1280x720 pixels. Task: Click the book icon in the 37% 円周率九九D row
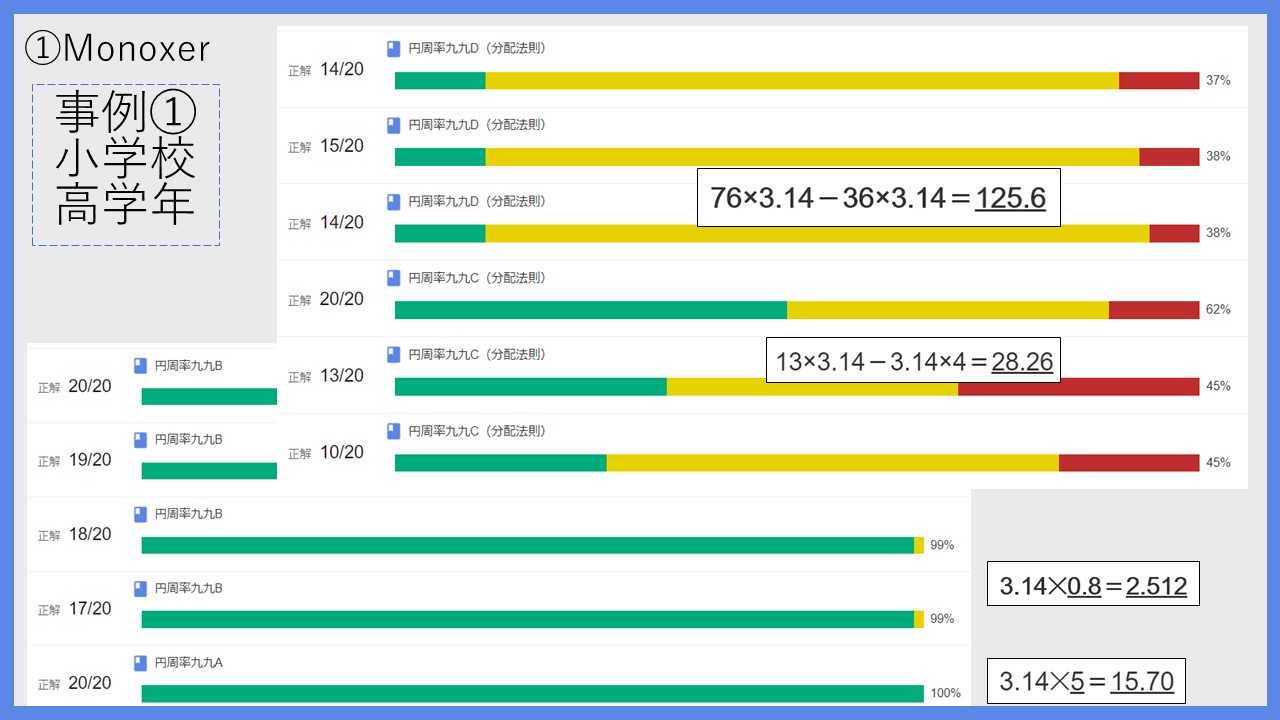point(393,48)
